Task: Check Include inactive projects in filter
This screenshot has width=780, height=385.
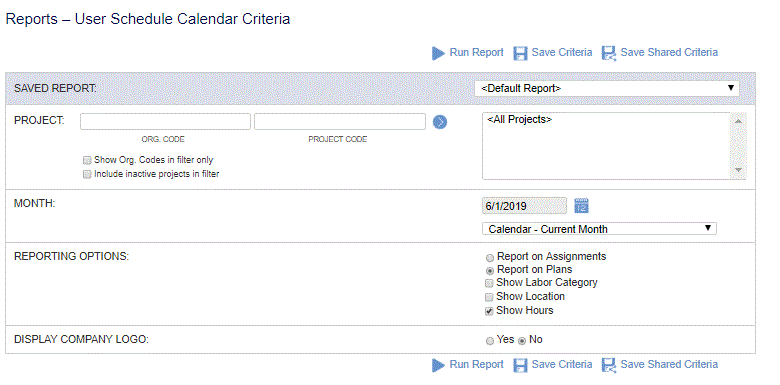Action: click(87, 175)
